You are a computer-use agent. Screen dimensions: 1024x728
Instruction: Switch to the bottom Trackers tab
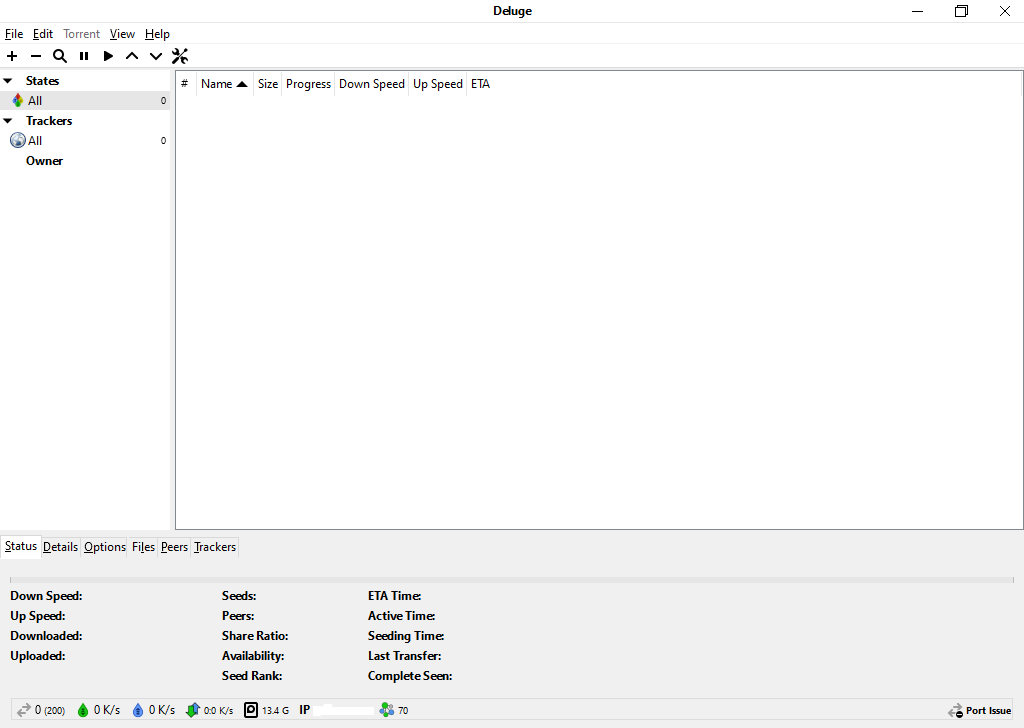215,547
